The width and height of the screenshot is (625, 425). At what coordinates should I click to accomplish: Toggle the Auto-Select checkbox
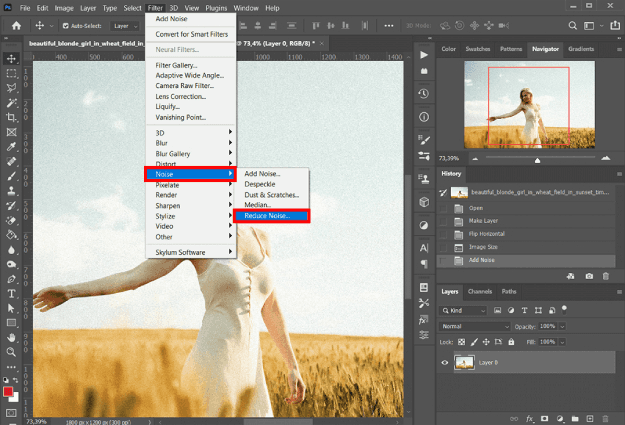(x=66, y=25)
